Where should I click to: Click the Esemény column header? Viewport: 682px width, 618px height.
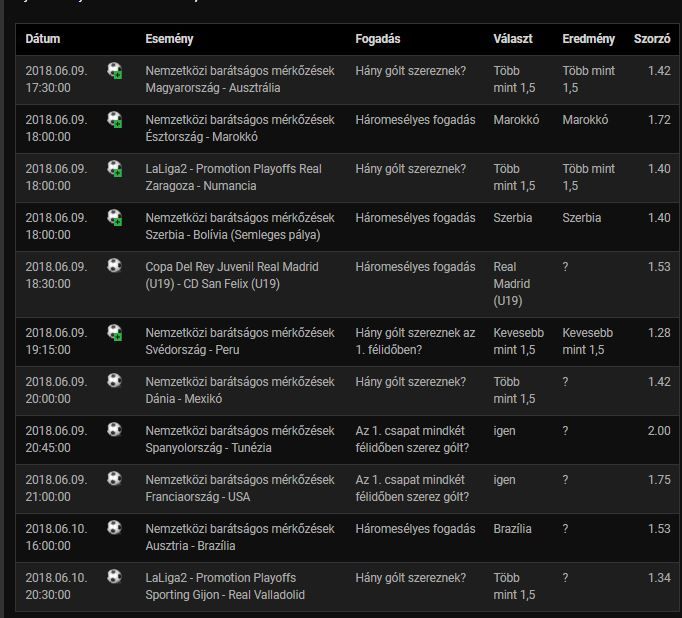169,39
